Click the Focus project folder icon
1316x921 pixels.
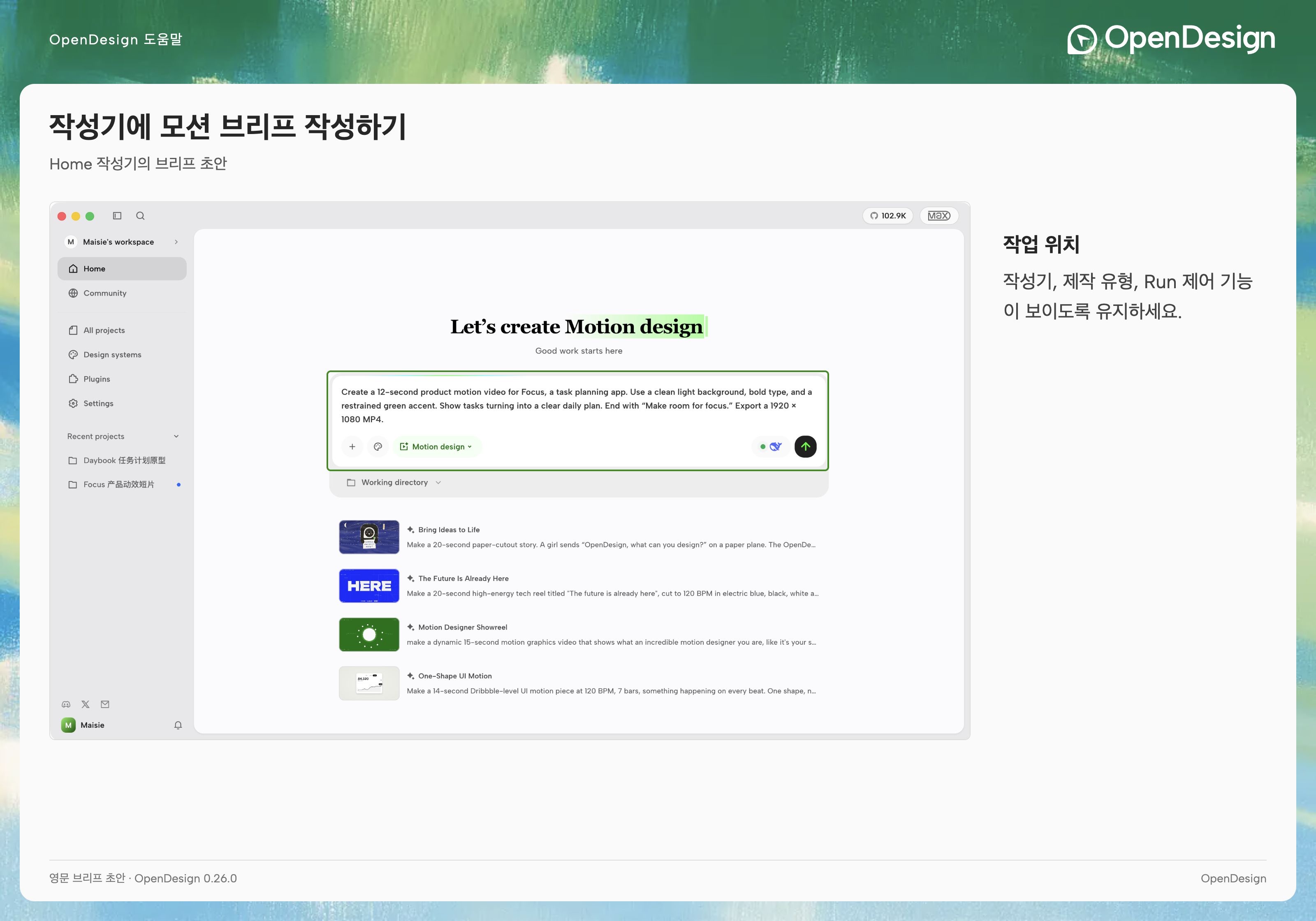coord(73,485)
